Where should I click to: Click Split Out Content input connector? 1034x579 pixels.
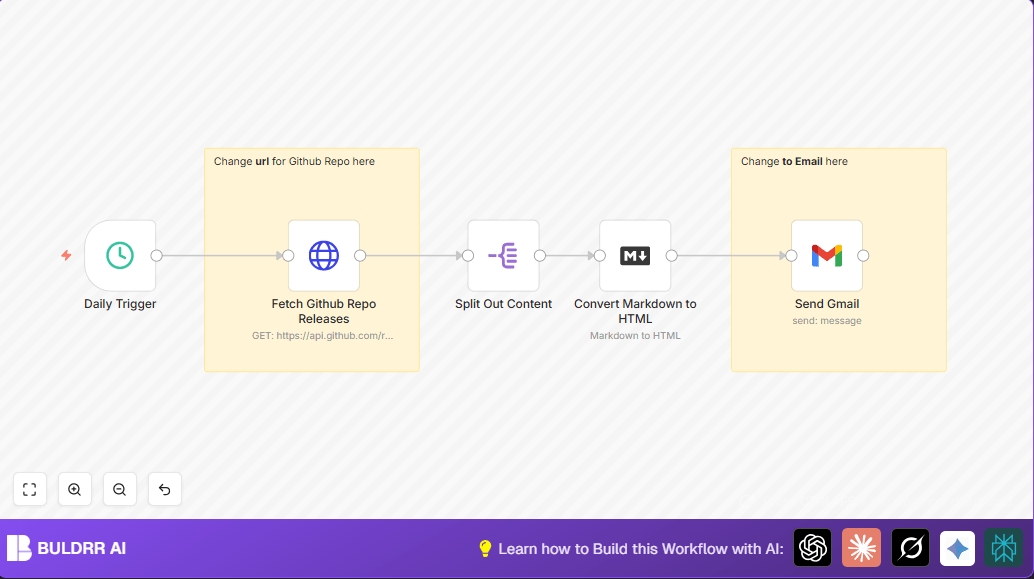468,256
